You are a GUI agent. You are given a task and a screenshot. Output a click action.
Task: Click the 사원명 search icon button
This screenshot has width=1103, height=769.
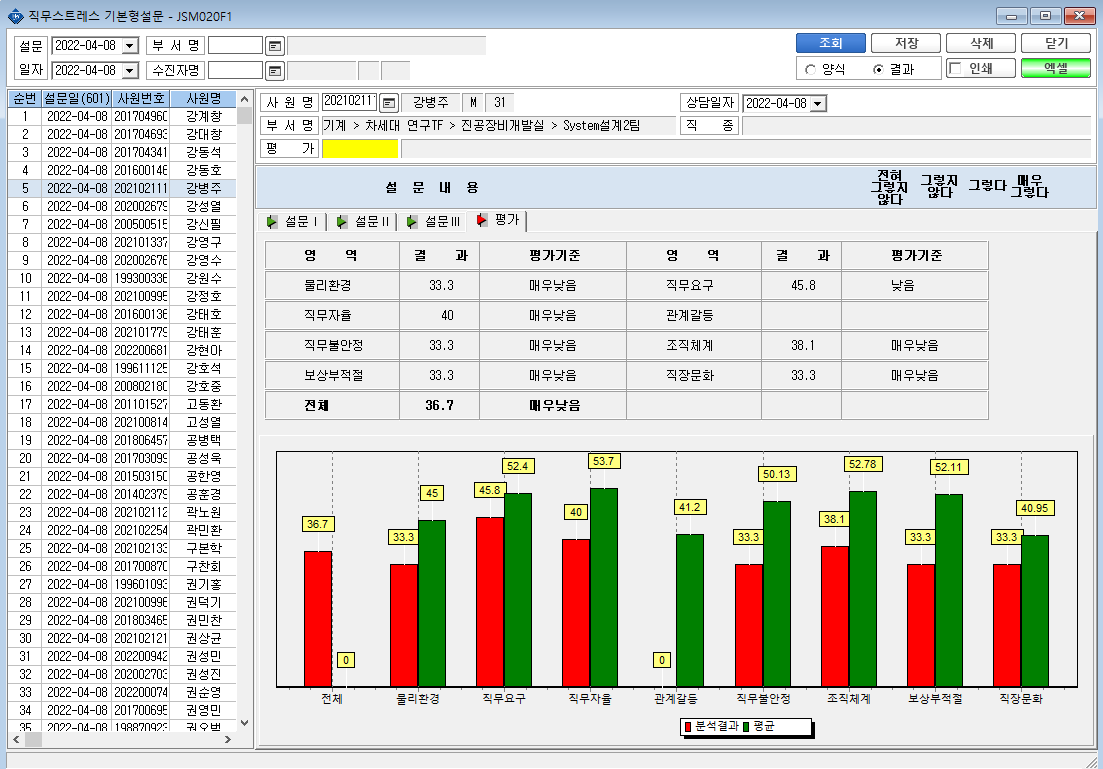click(x=388, y=103)
